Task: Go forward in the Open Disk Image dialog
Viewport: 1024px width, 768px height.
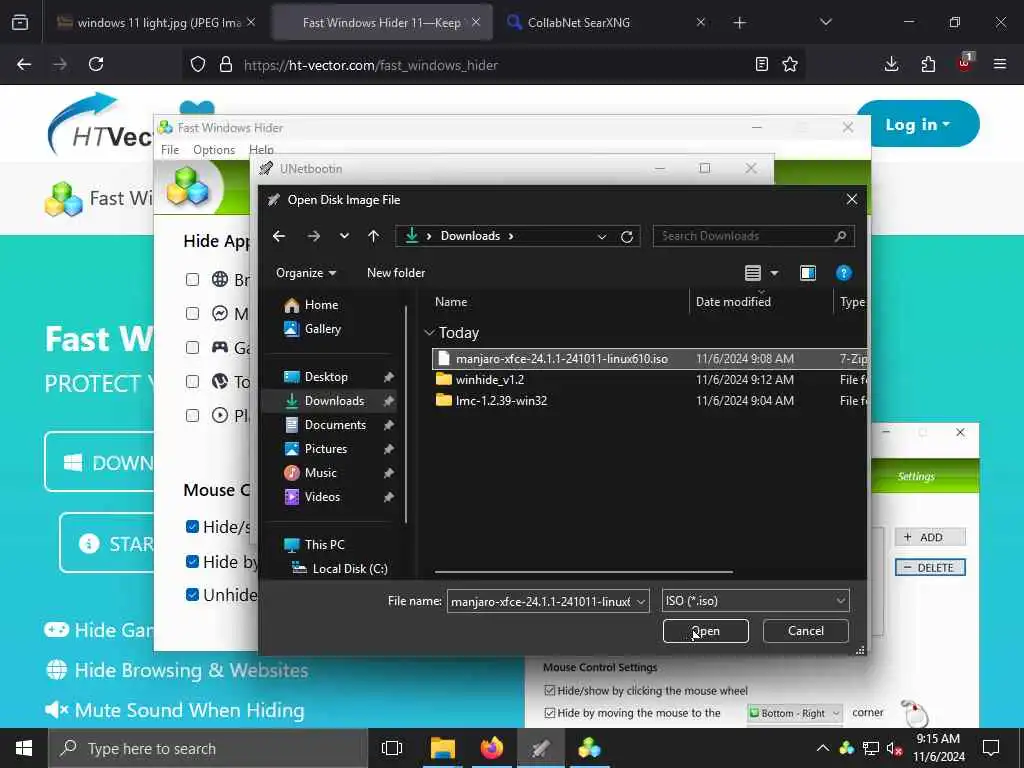Action: point(313,236)
